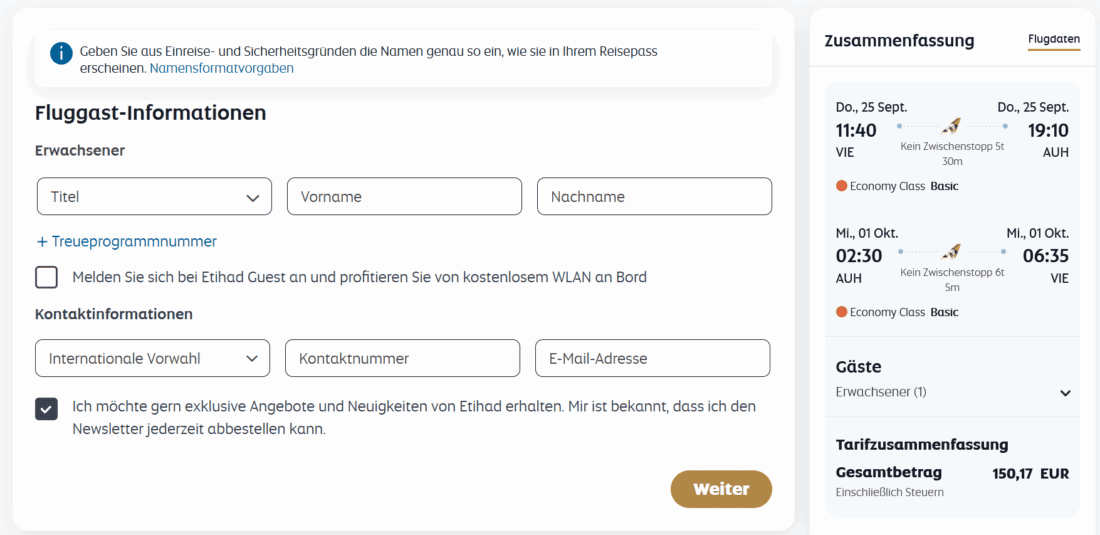The width and height of the screenshot is (1100, 535).
Task: Click the Zusammenfassung heading
Action: point(899,41)
